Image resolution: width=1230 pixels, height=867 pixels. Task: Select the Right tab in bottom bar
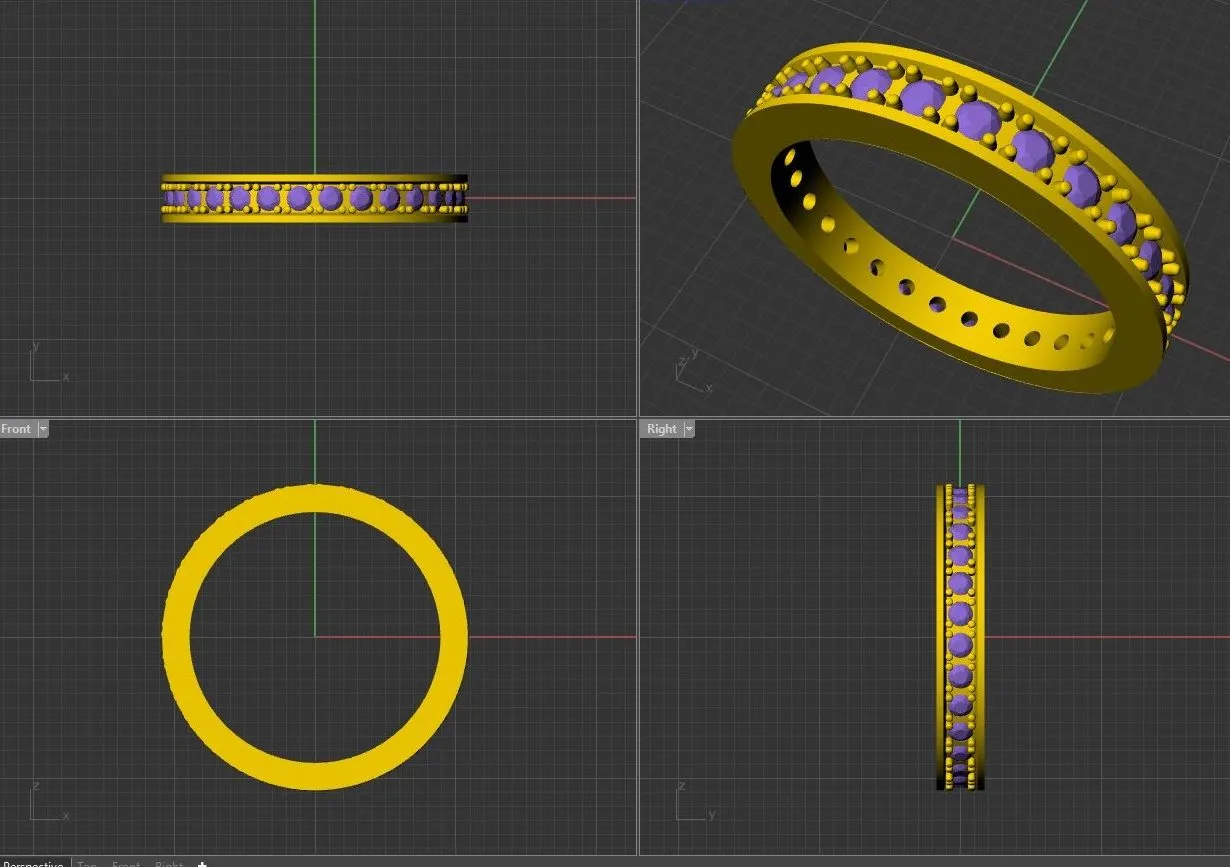[169, 864]
